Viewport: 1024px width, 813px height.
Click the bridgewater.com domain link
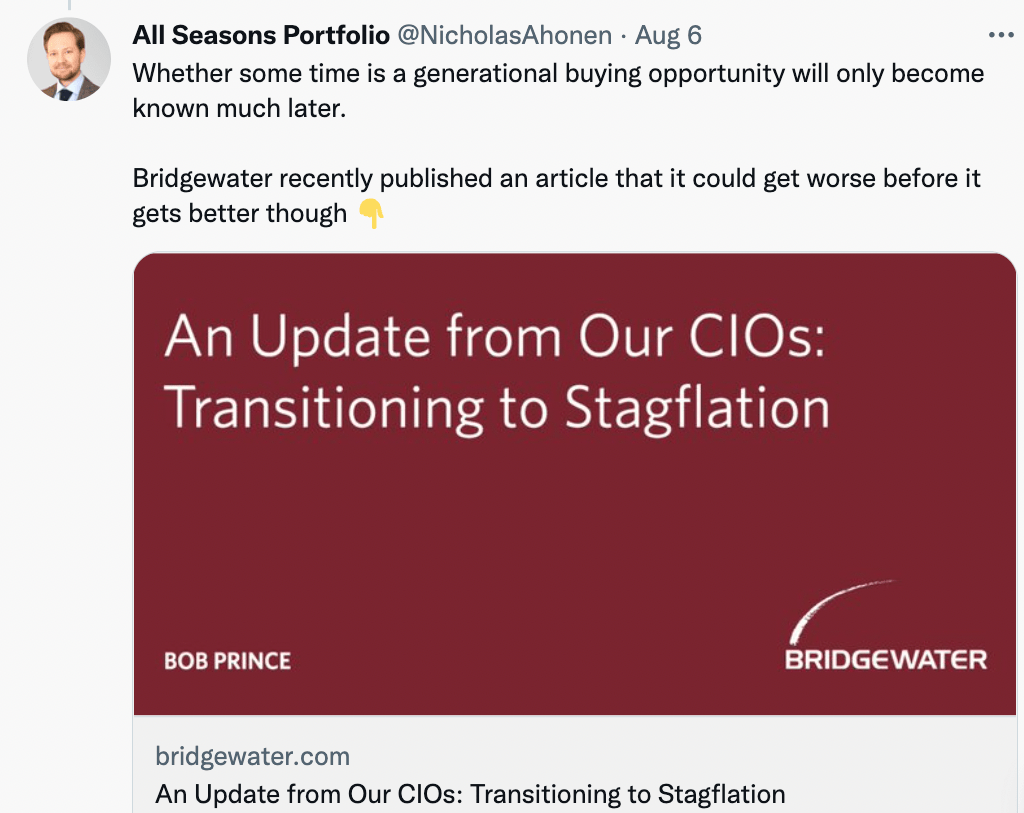pos(253,756)
